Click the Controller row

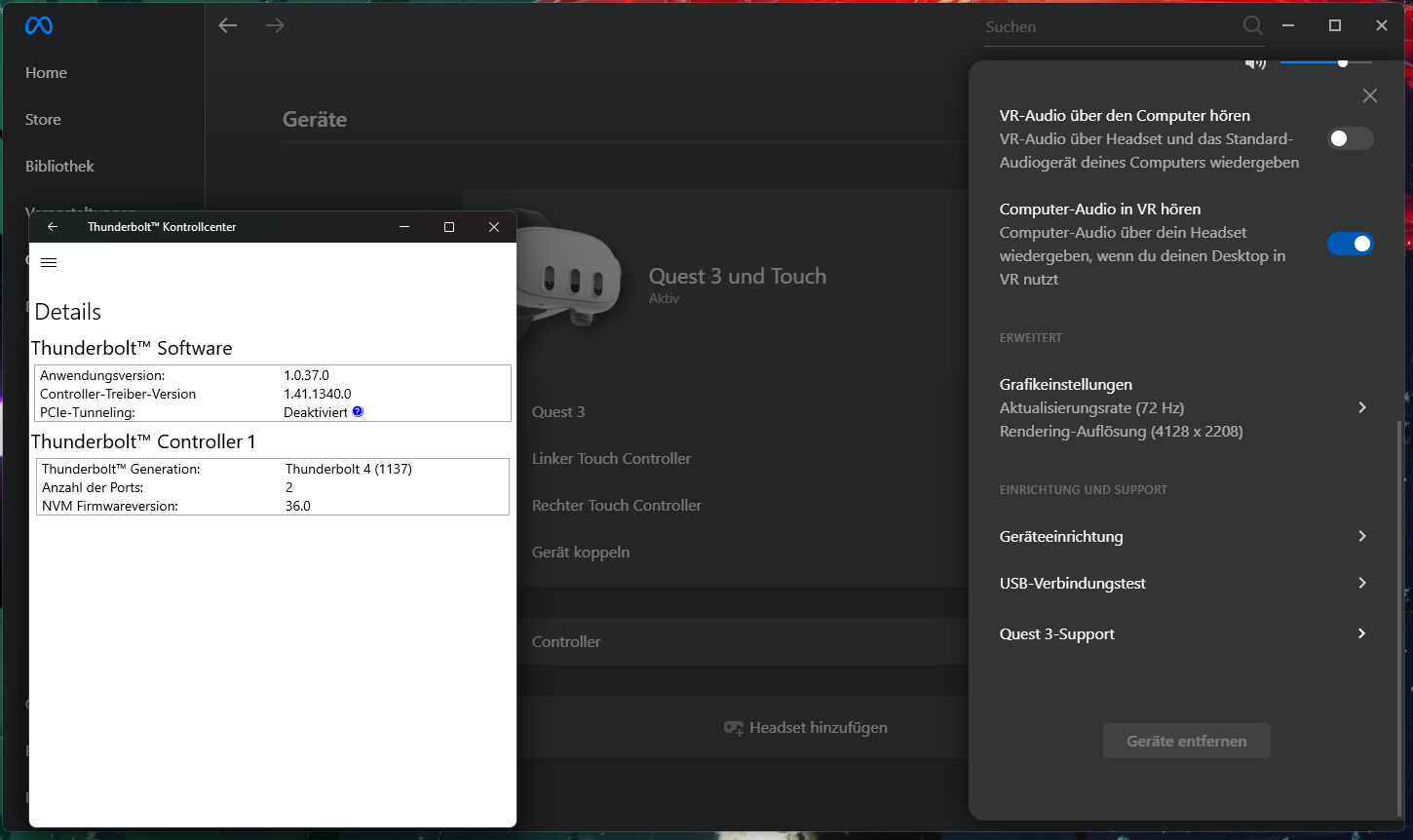[x=741, y=641]
